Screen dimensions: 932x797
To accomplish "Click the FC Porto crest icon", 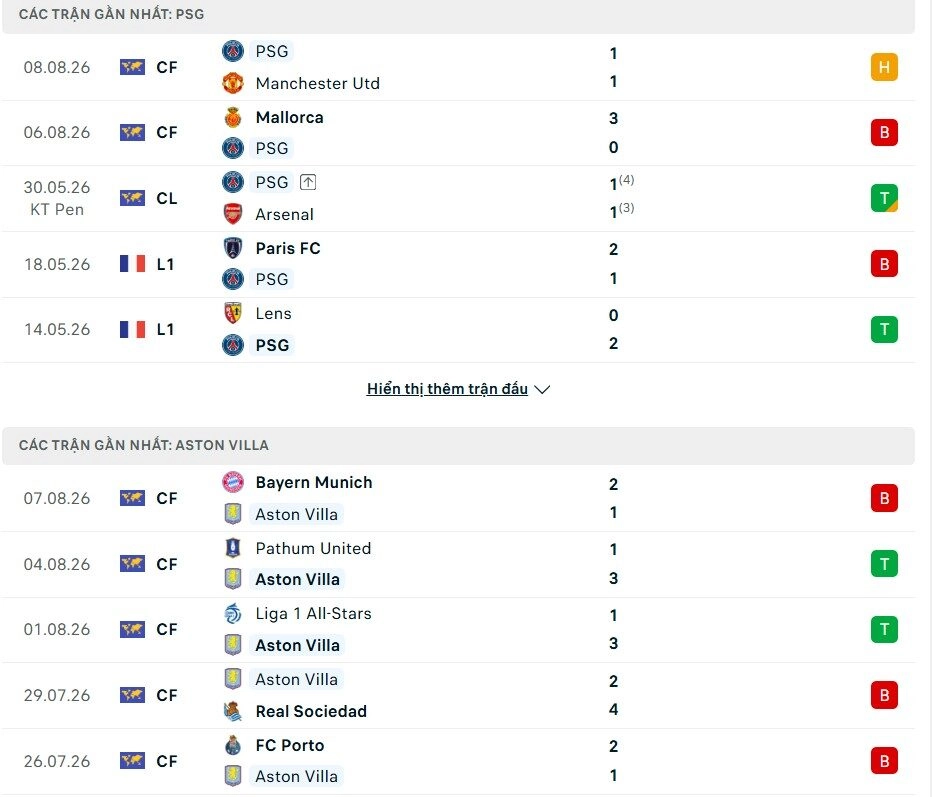I will coord(232,745).
